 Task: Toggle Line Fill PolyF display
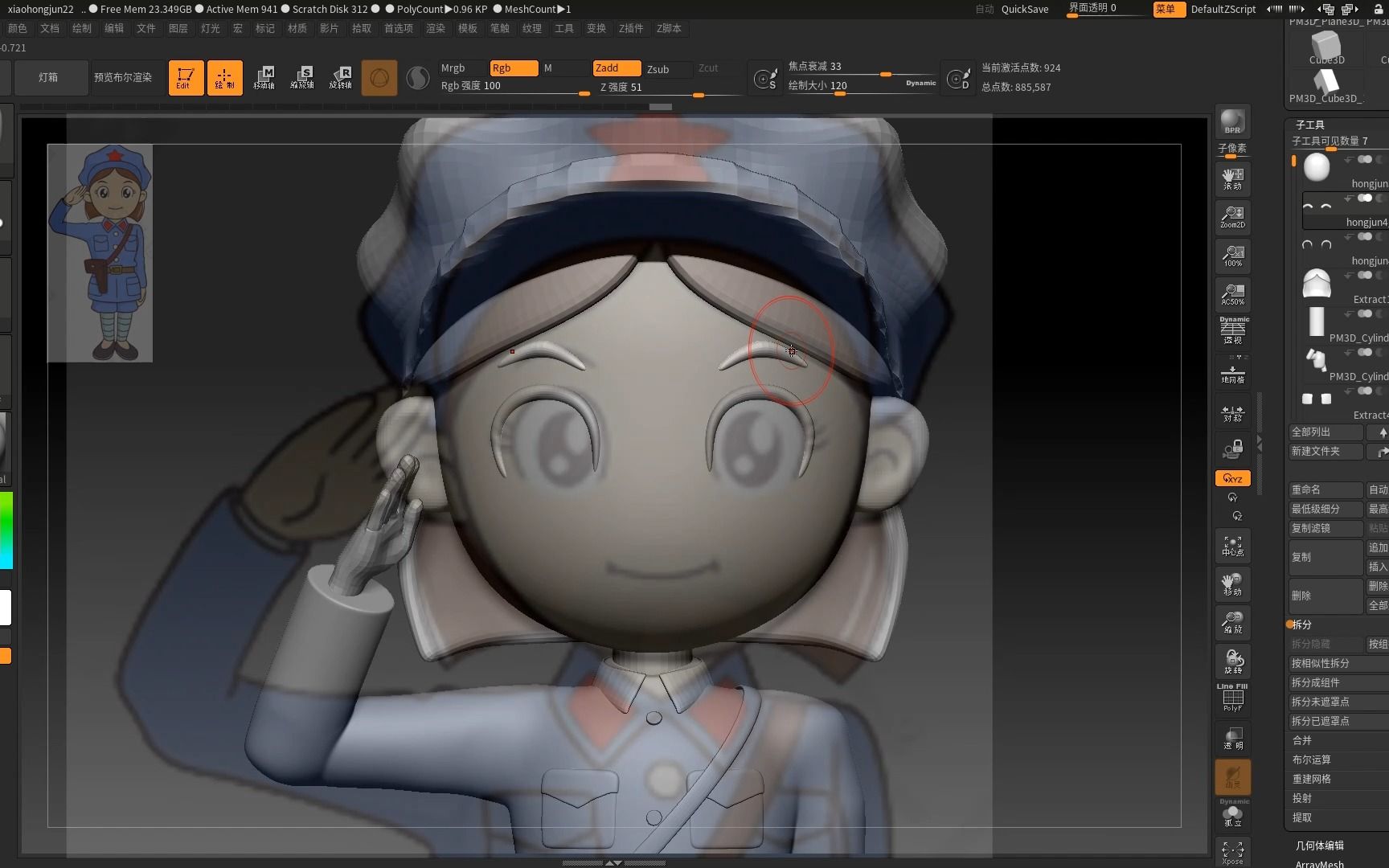tap(1232, 698)
